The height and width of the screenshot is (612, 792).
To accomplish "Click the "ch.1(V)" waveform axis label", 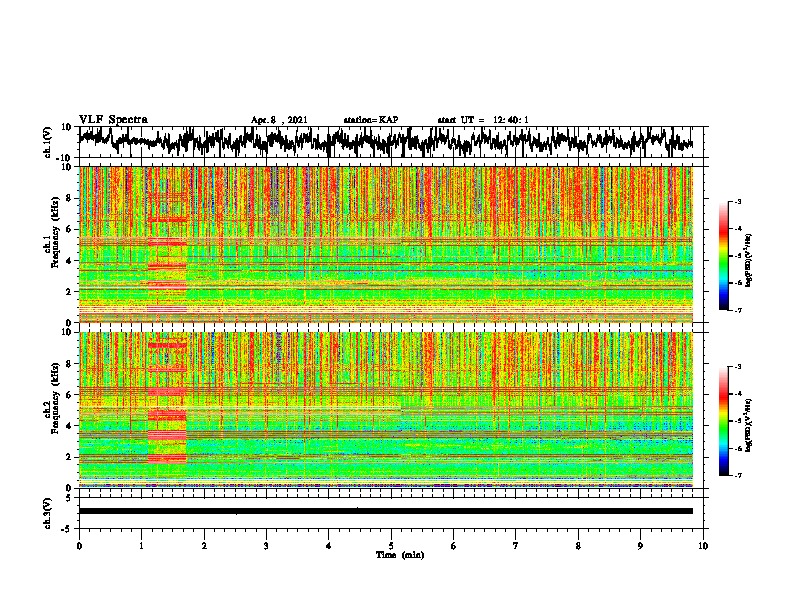I will [48, 142].
